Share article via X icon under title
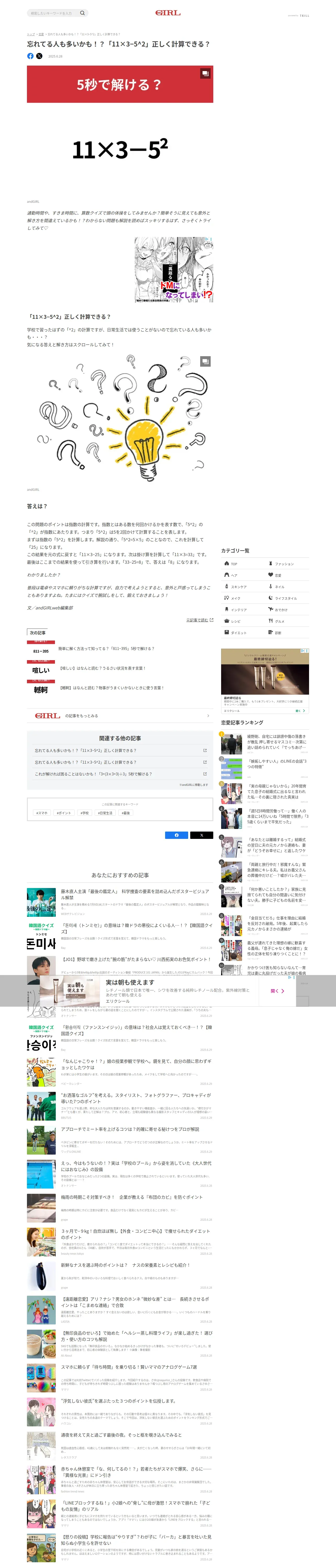The width and height of the screenshot is (336, 1568). coord(40,56)
